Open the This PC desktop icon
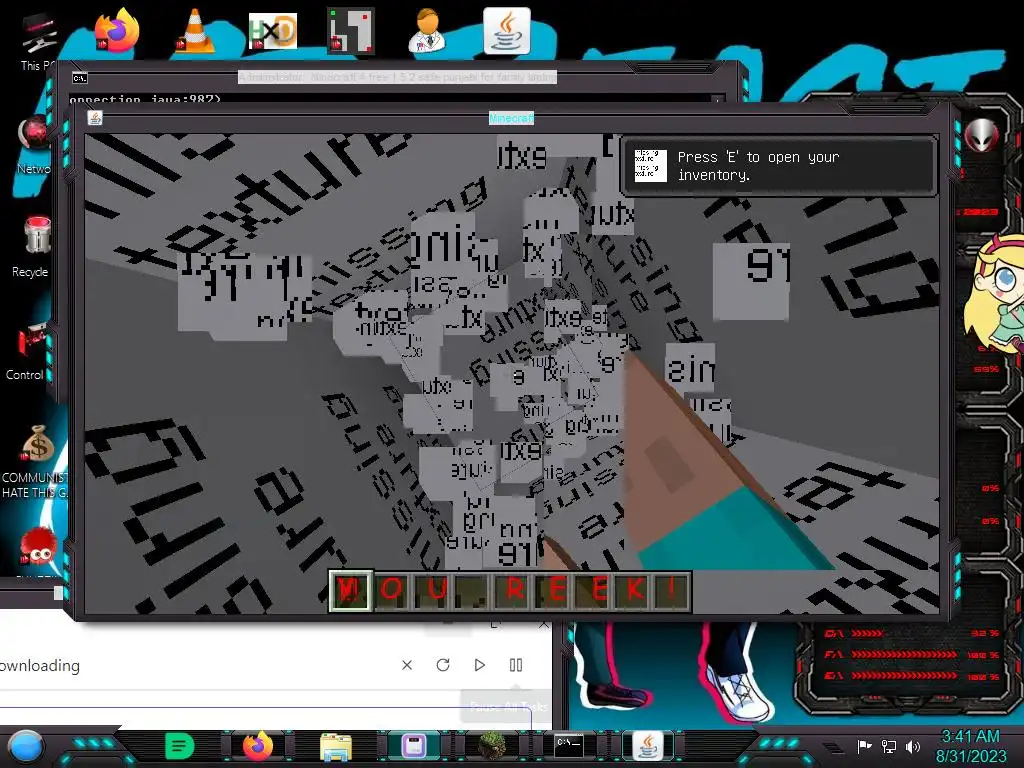The image size is (1024, 768). [38, 42]
